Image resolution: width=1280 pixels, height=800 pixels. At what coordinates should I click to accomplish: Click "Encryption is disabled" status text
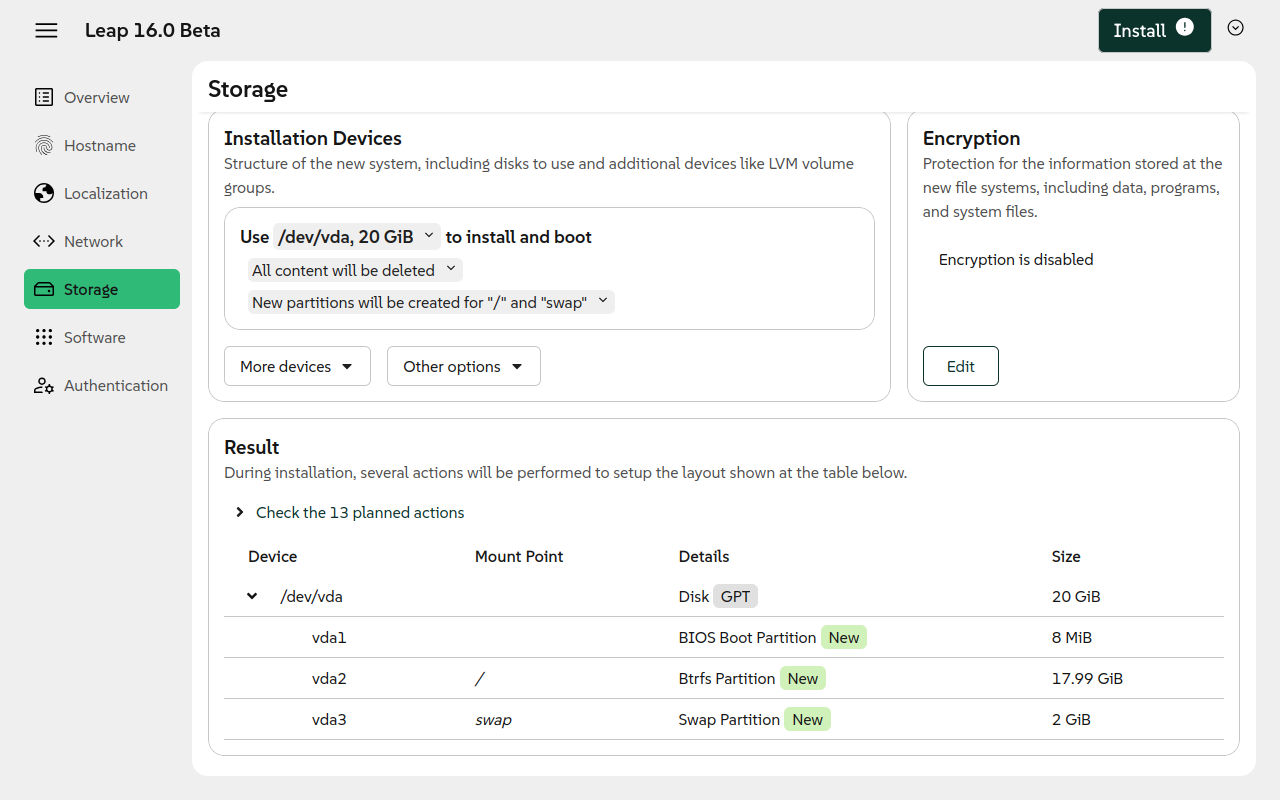tap(1016, 259)
